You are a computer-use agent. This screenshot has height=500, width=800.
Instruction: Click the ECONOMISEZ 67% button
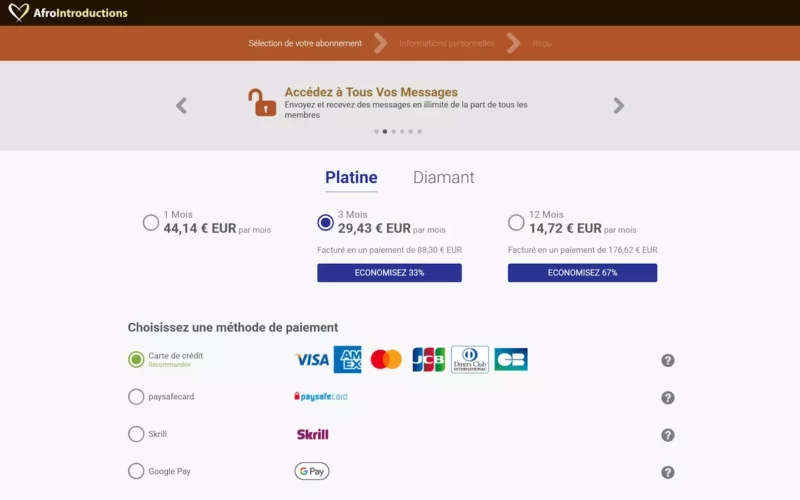(582, 273)
